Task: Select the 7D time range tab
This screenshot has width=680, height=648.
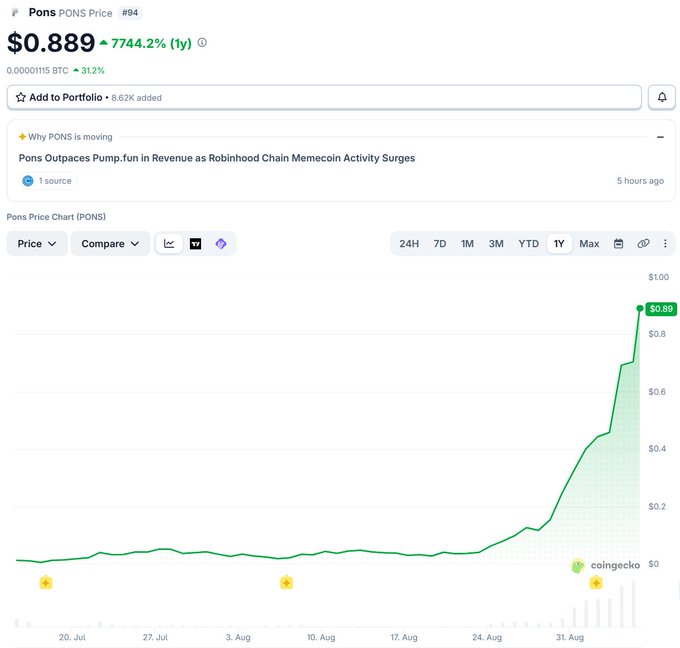Action: (440, 244)
